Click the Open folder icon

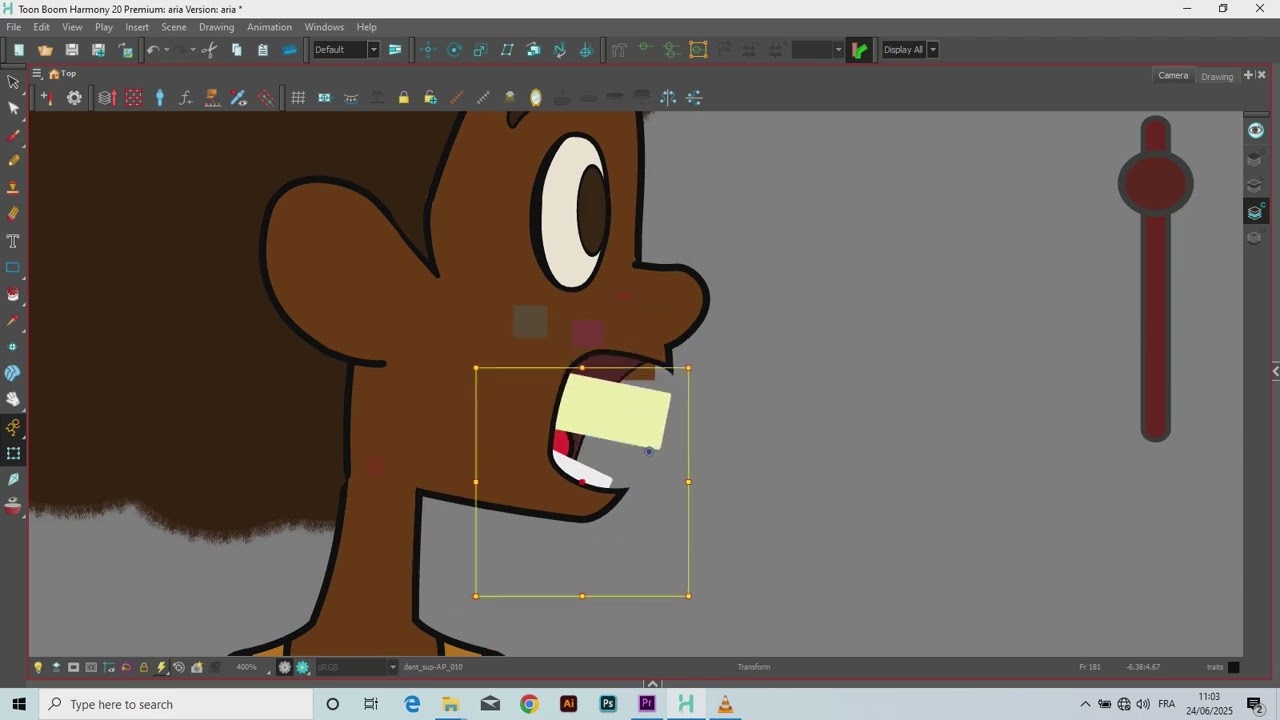(45, 50)
